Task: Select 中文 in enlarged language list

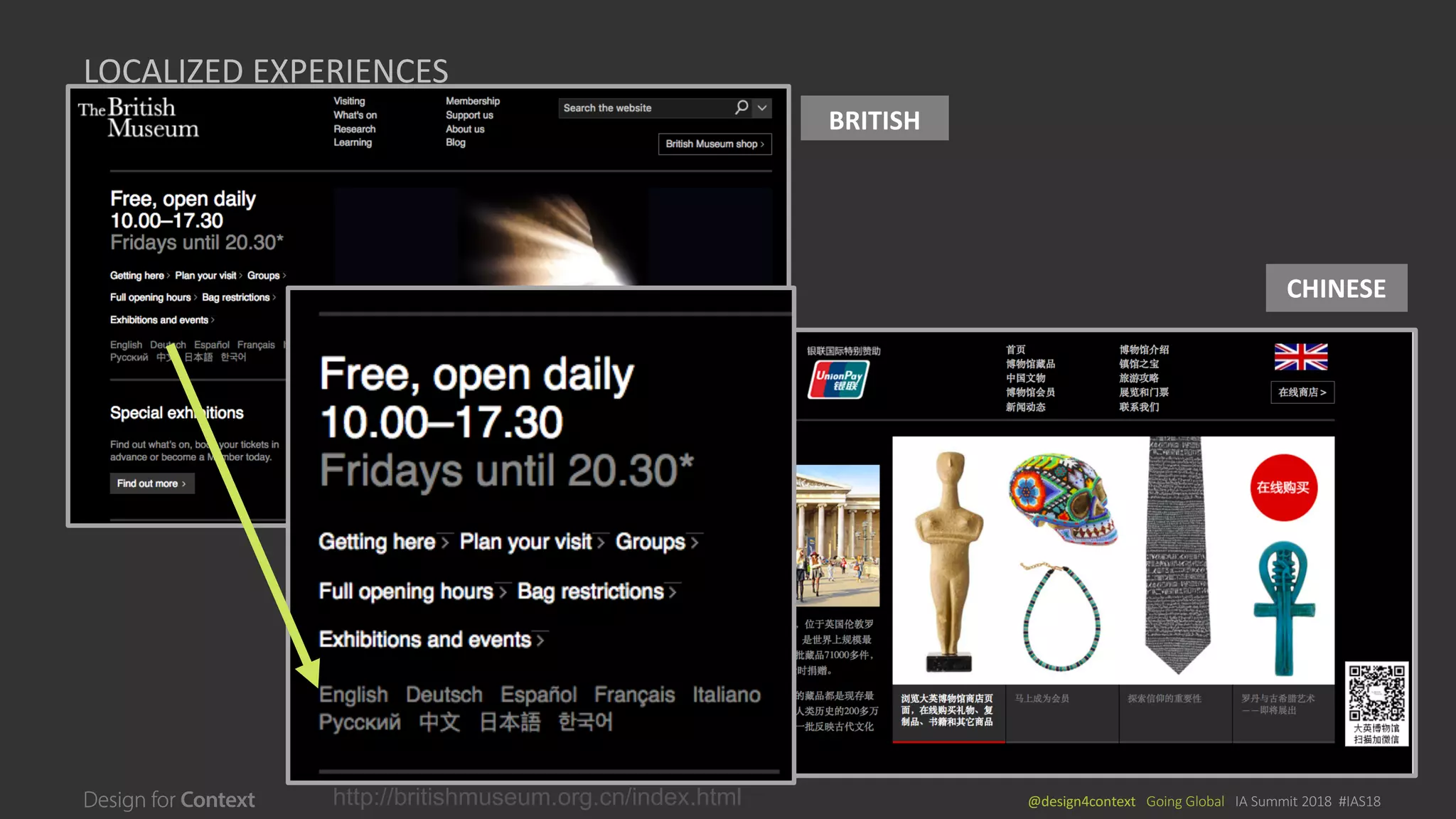Action: click(439, 722)
